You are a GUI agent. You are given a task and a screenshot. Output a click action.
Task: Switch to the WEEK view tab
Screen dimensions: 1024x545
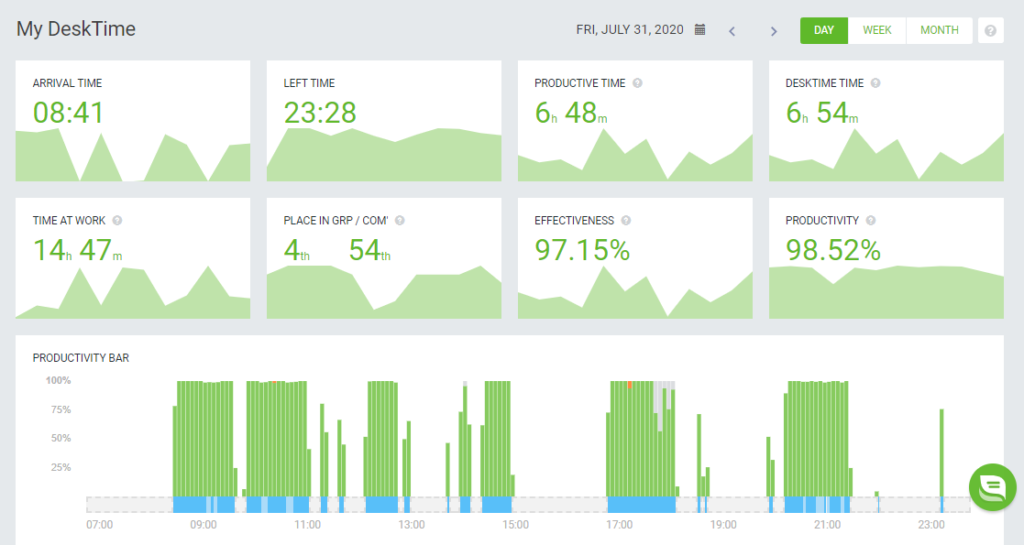pyautogui.click(x=877, y=31)
